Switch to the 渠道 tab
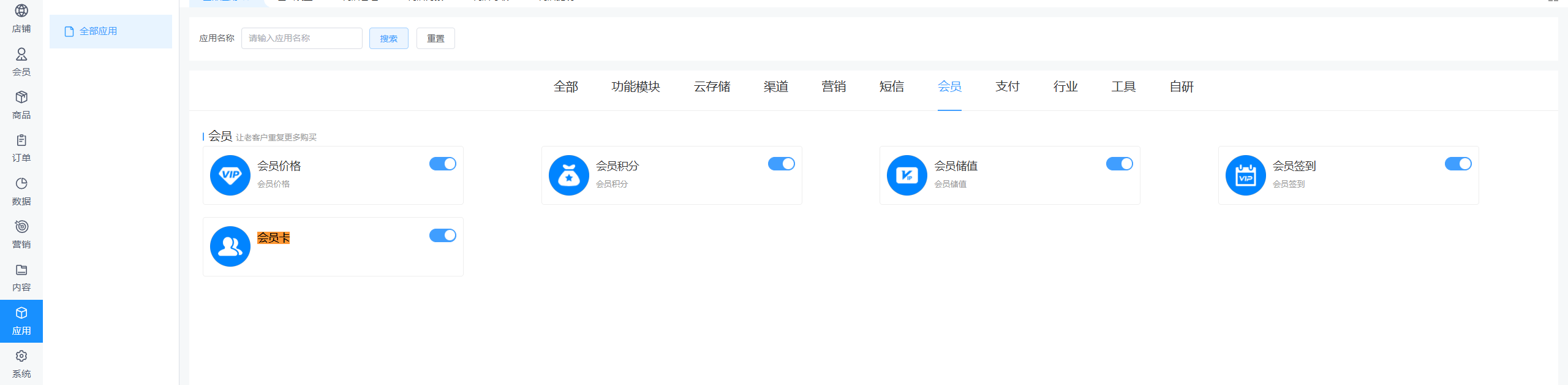The width and height of the screenshot is (1568, 385). (x=776, y=87)
